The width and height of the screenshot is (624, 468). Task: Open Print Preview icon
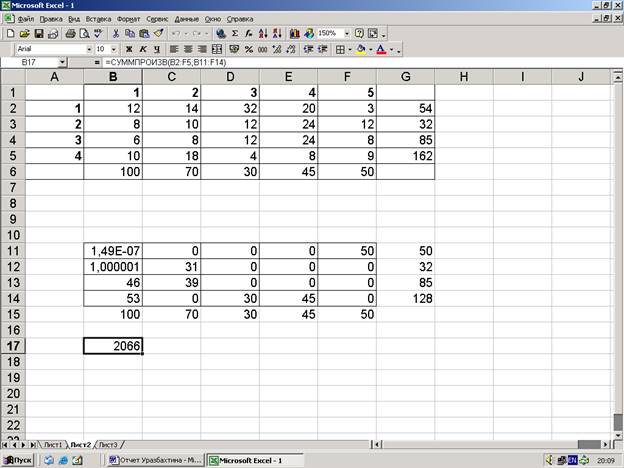(84, 34)
